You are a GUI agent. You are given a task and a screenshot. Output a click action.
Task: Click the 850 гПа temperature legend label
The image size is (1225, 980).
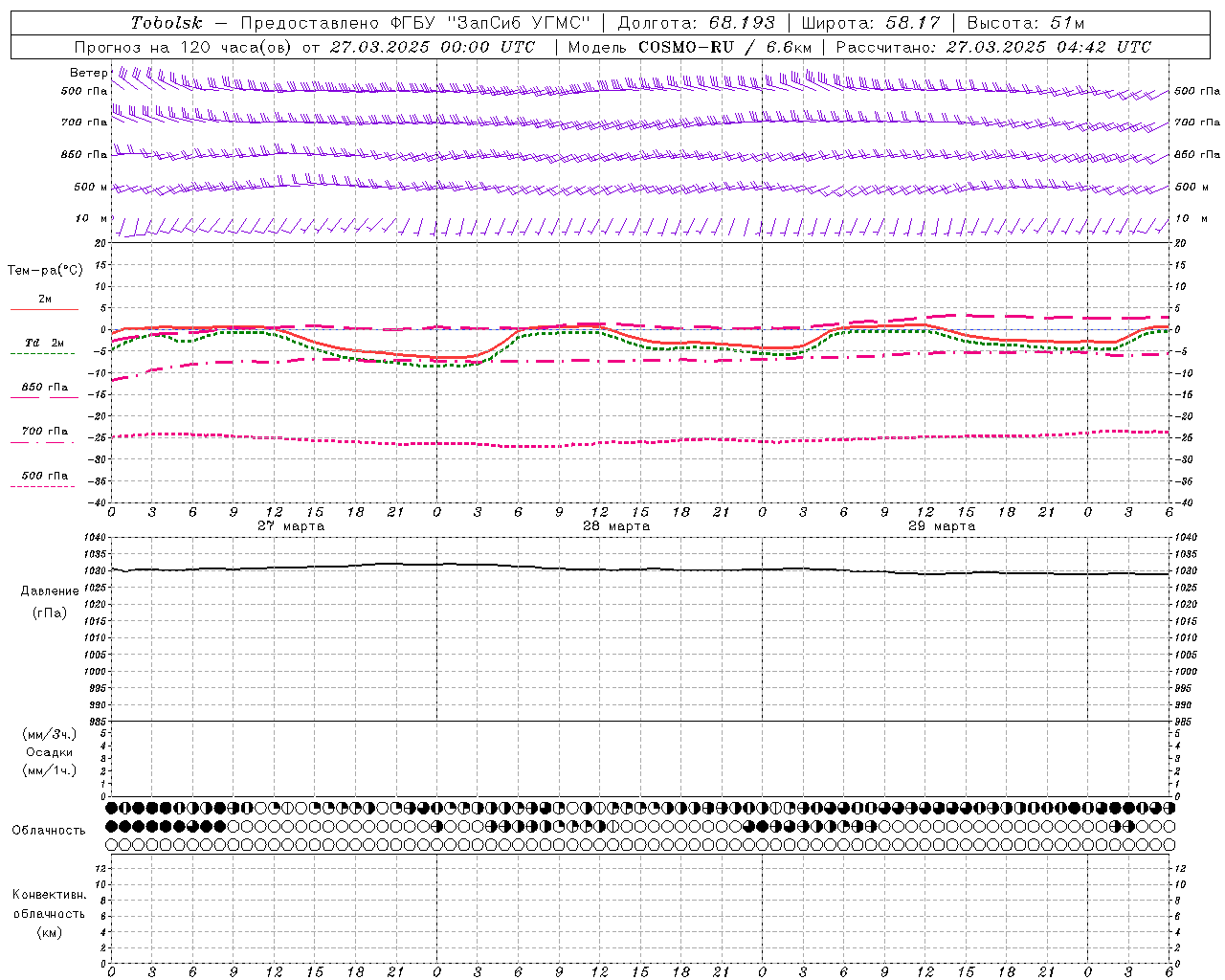[x=45, y=388]
